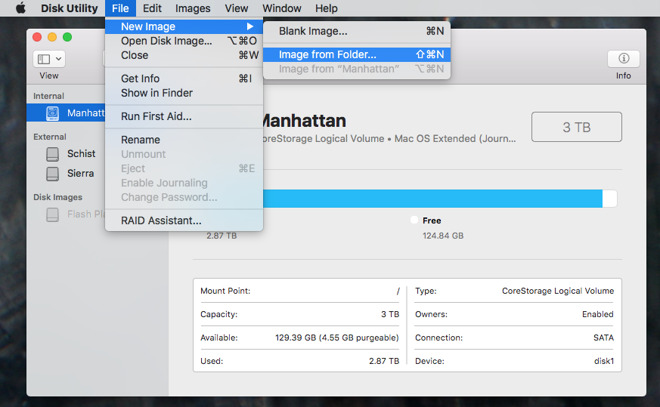The height and width of the screenshot is (407, 660).
Task: Click the Capacity 3 TB row
Action: click(300, 314)
